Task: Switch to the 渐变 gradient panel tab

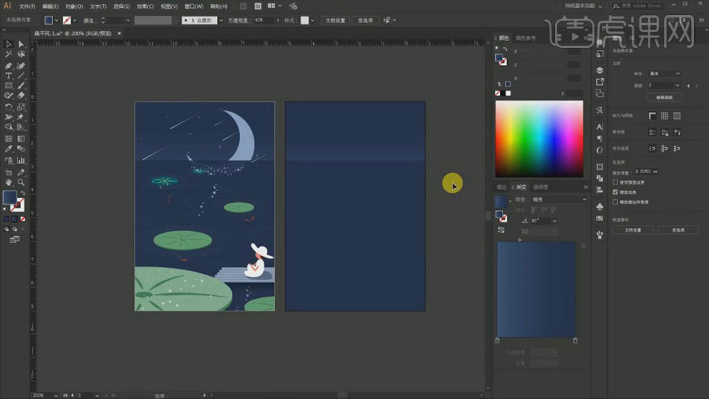Action: click(521, 186)
